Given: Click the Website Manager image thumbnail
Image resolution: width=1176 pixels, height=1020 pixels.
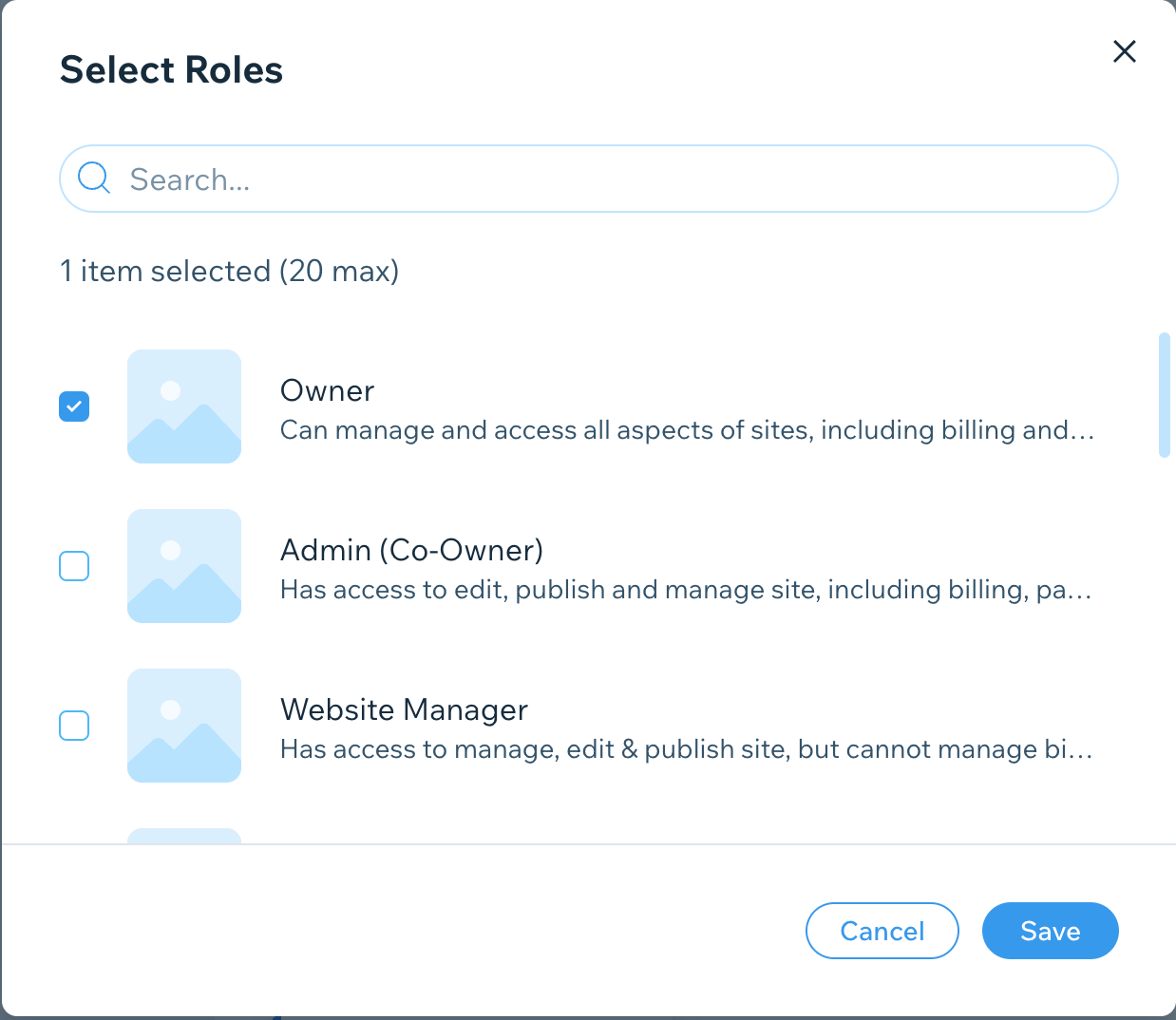Looking at the screenshot, I should click(x=184, y=726).
